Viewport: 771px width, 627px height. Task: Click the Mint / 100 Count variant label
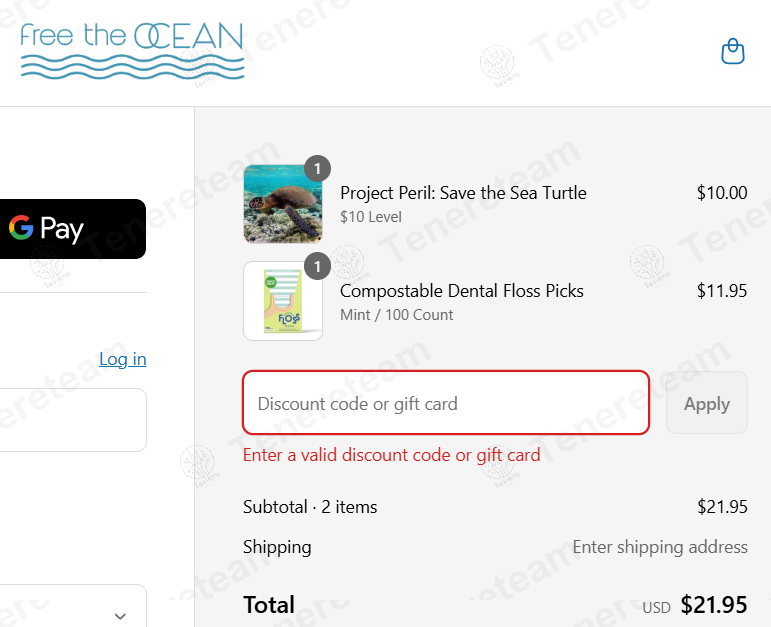click(x=397, y=315)
